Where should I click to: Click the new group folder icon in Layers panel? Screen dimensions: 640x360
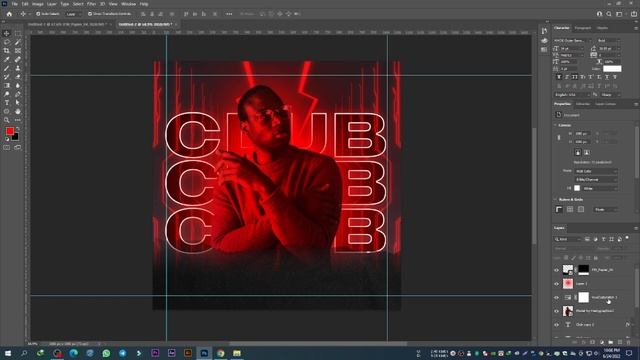pos(610,342)
